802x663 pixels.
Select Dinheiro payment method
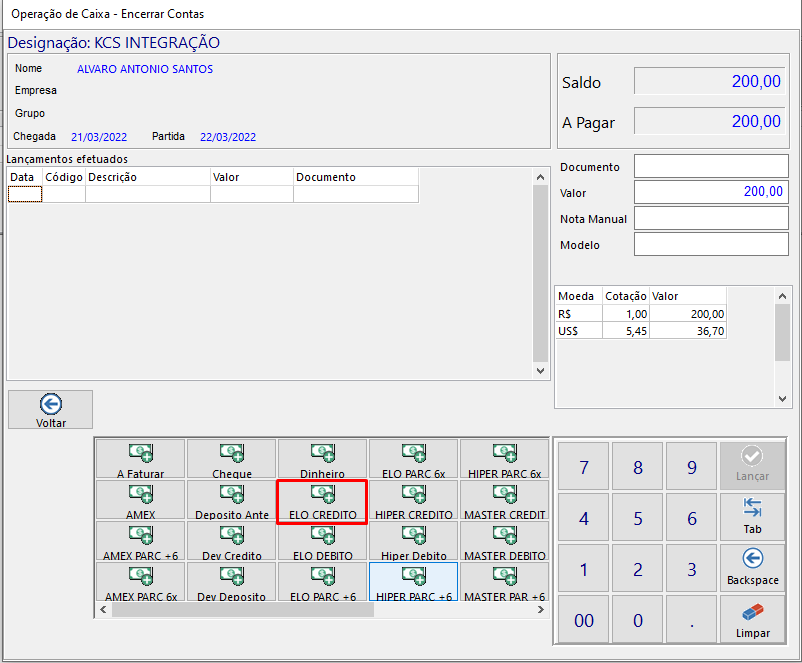pos(323,459)
